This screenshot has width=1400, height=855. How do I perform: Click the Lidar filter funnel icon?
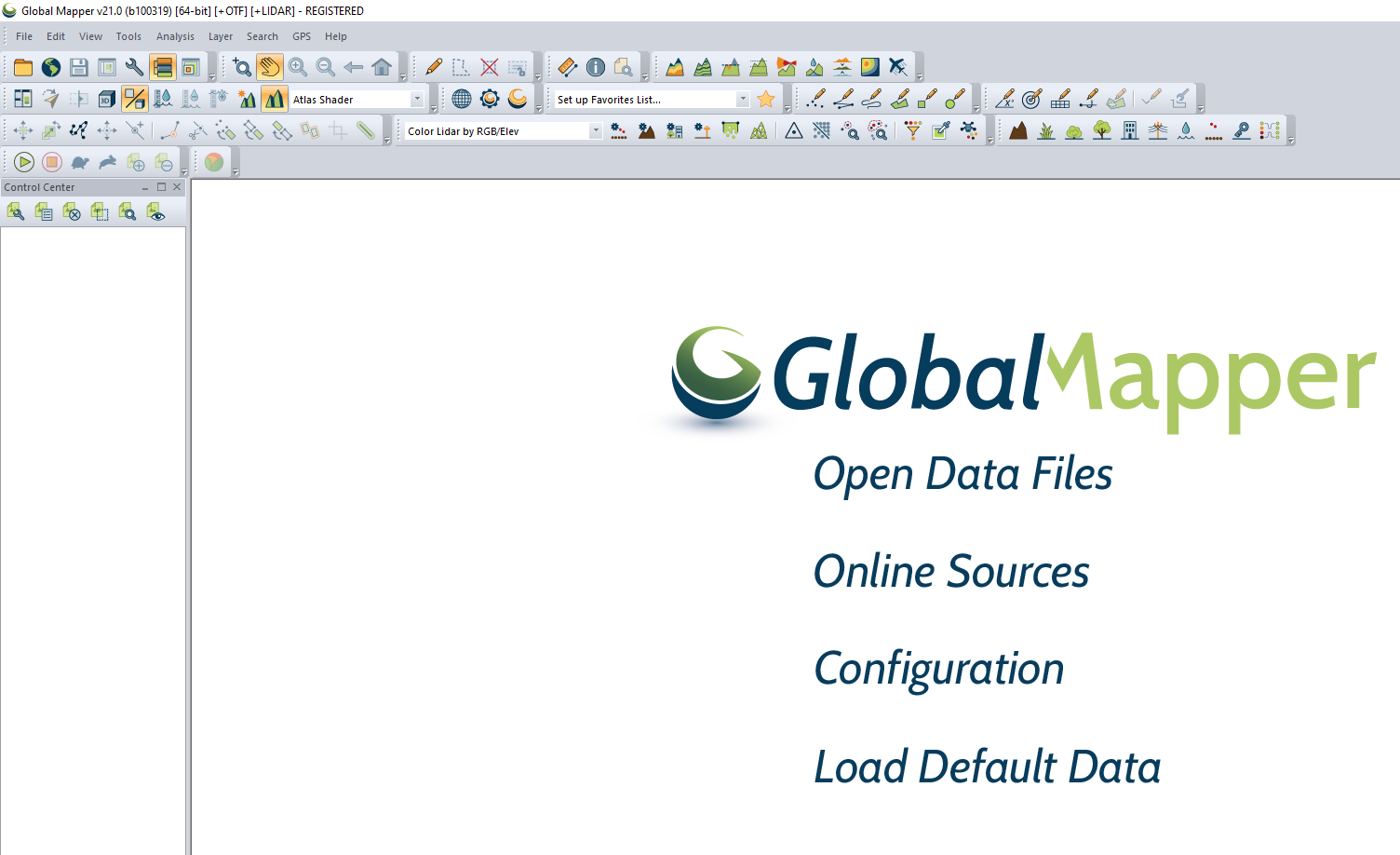coord(913,130)
